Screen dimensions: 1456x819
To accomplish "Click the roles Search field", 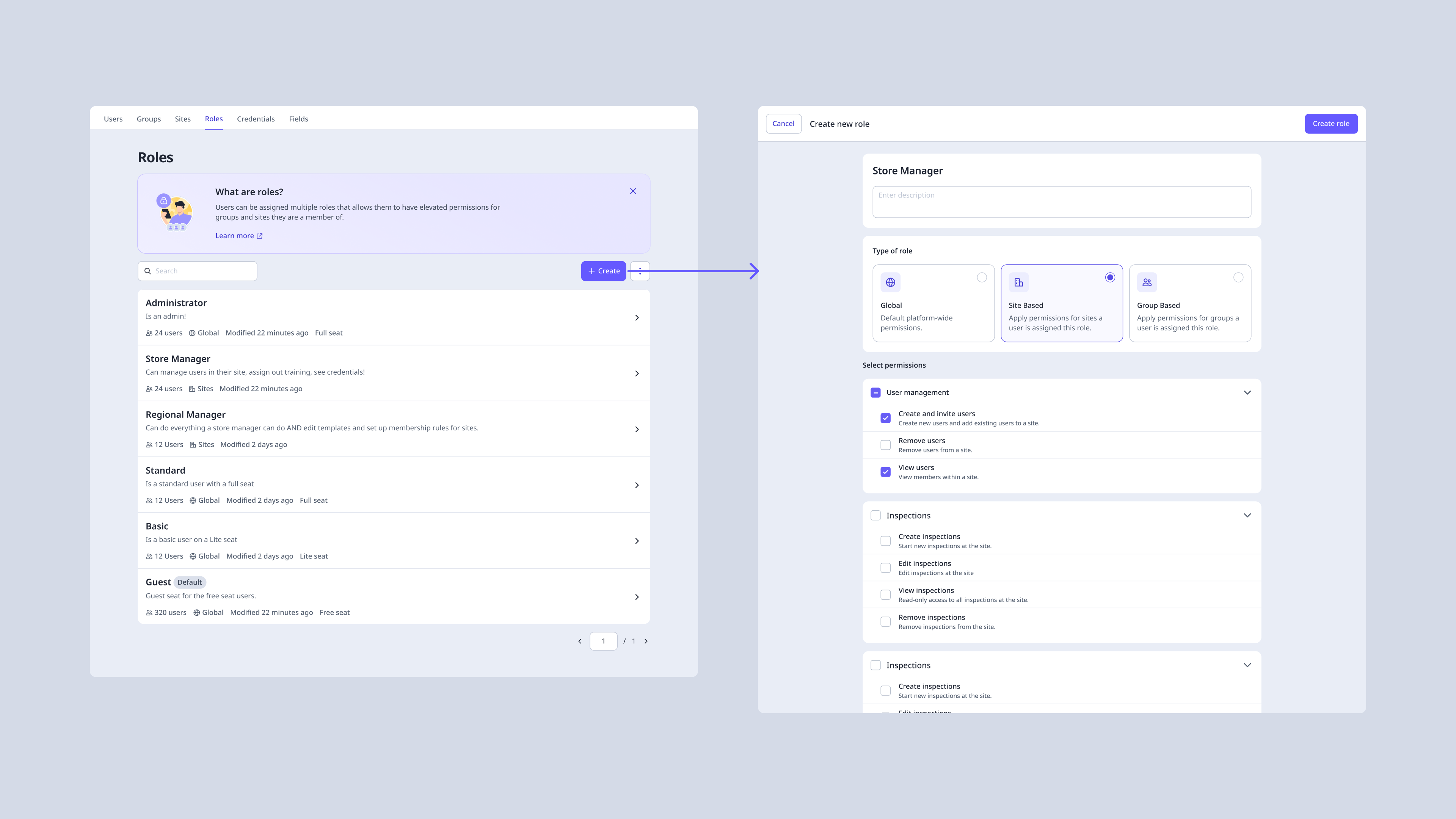I will [197, 271].
